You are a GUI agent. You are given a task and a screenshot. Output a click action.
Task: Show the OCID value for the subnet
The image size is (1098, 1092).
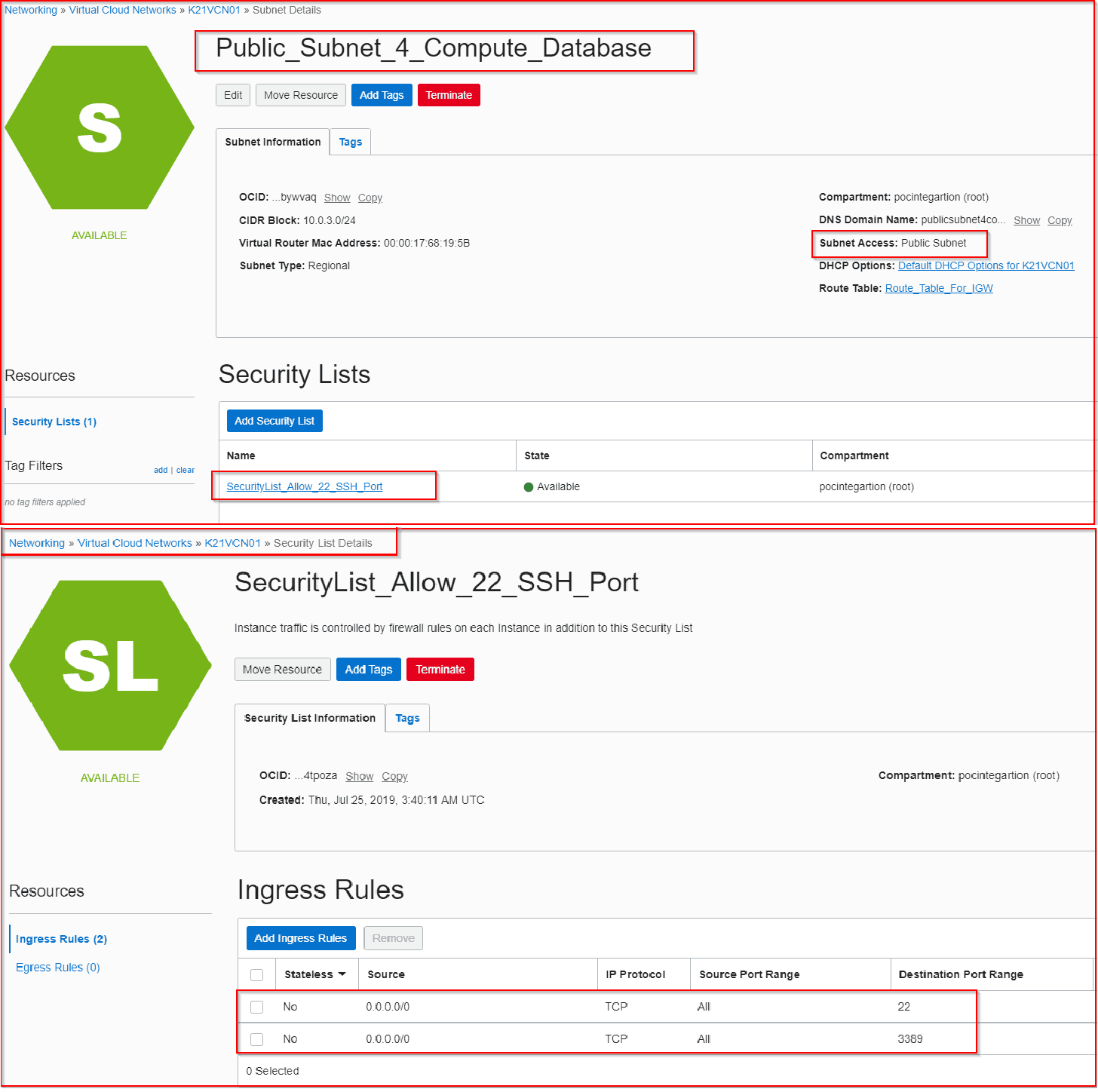pos(336,197)
